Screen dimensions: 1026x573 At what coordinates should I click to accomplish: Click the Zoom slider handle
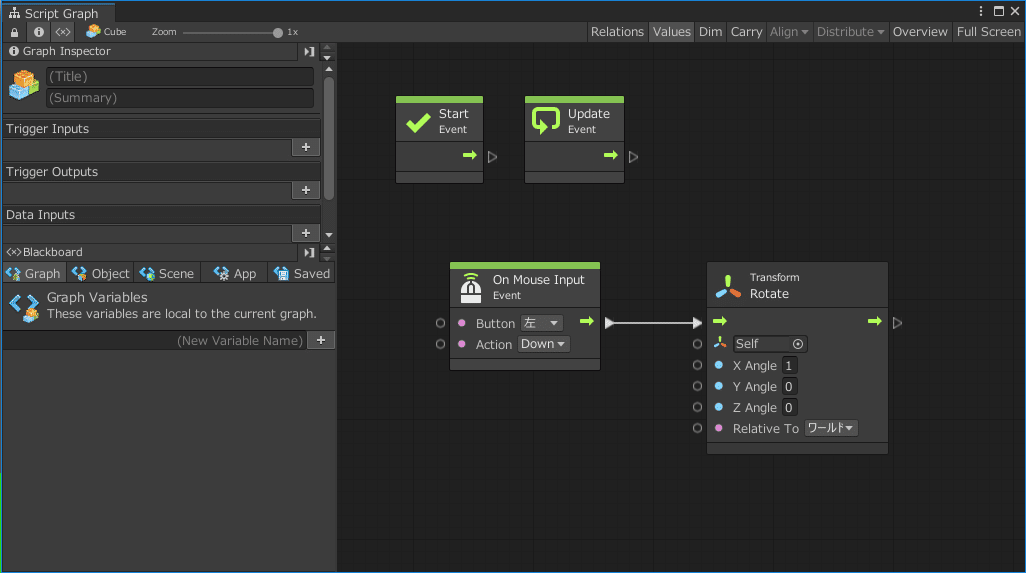point(277,32)
